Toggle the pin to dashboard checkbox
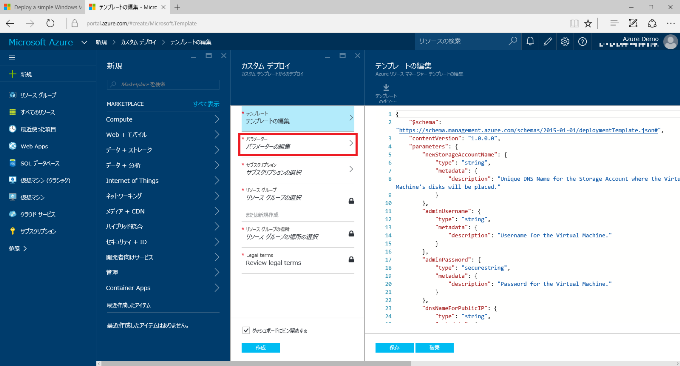Viewport: 680px width, 366px height. click(246, 330)
